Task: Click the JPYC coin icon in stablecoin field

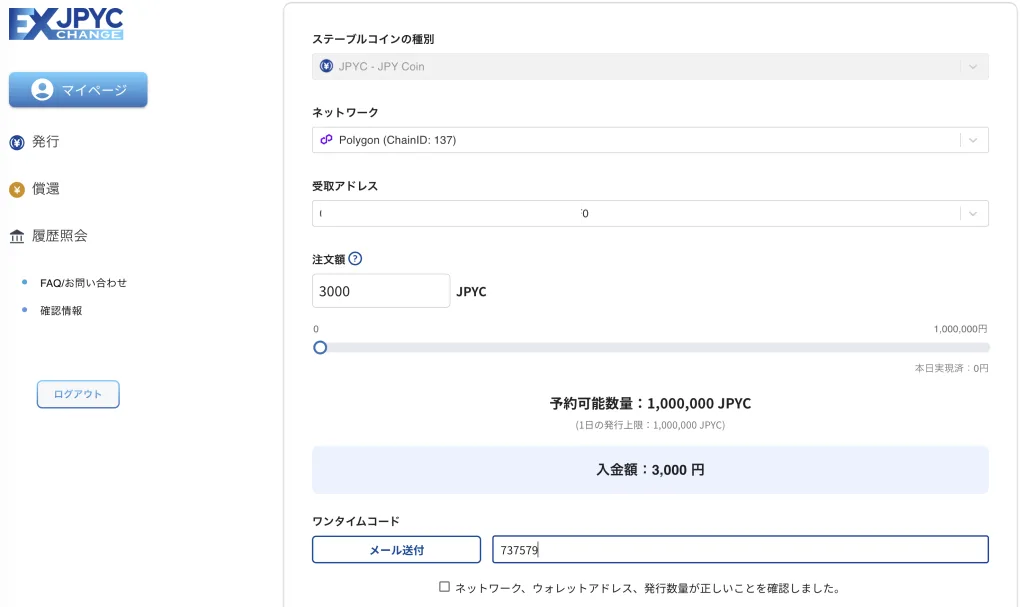Action: (x=326, y=66)
